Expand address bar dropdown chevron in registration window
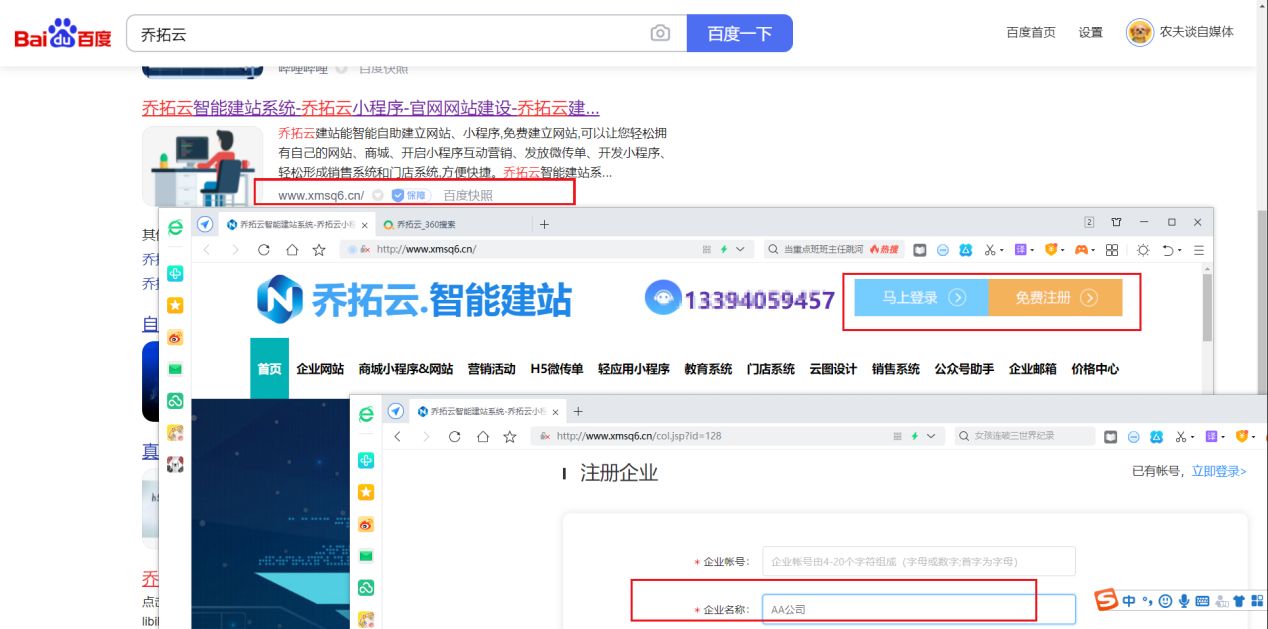Image resolution: width=1268 pixels, height=629 pixels. coord(930,437)
